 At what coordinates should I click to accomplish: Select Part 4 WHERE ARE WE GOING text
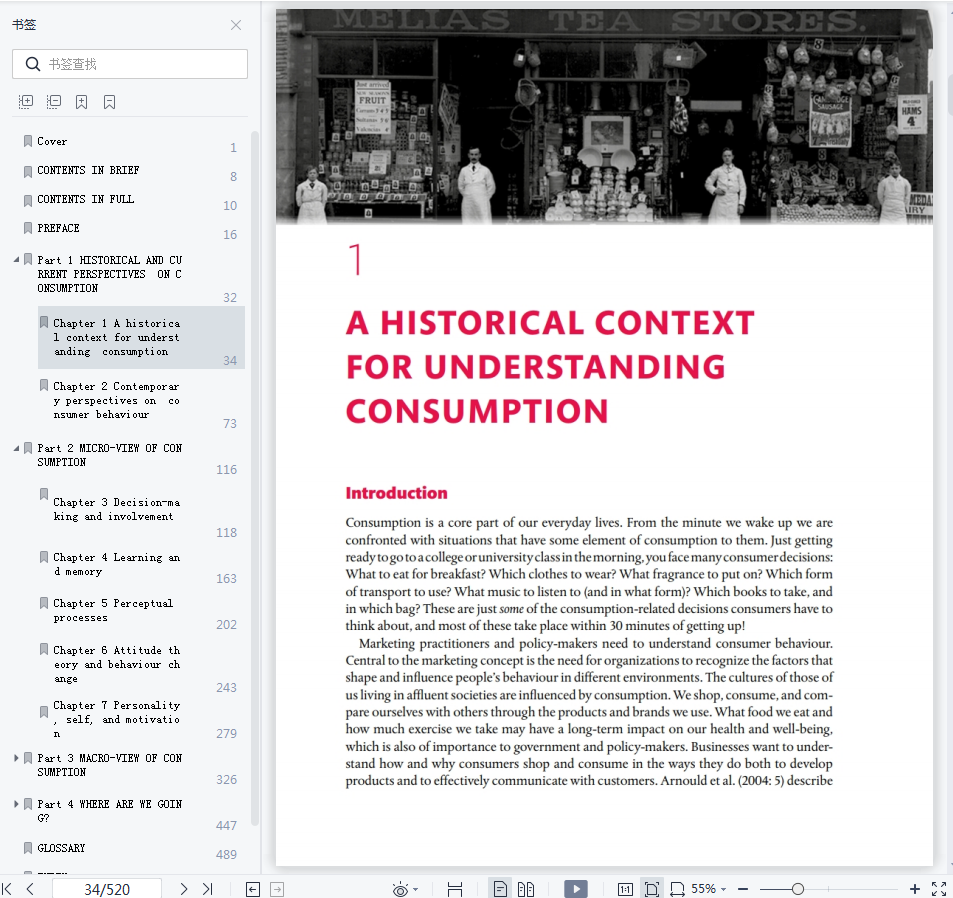pyautogui.click(x=109, y=811)
